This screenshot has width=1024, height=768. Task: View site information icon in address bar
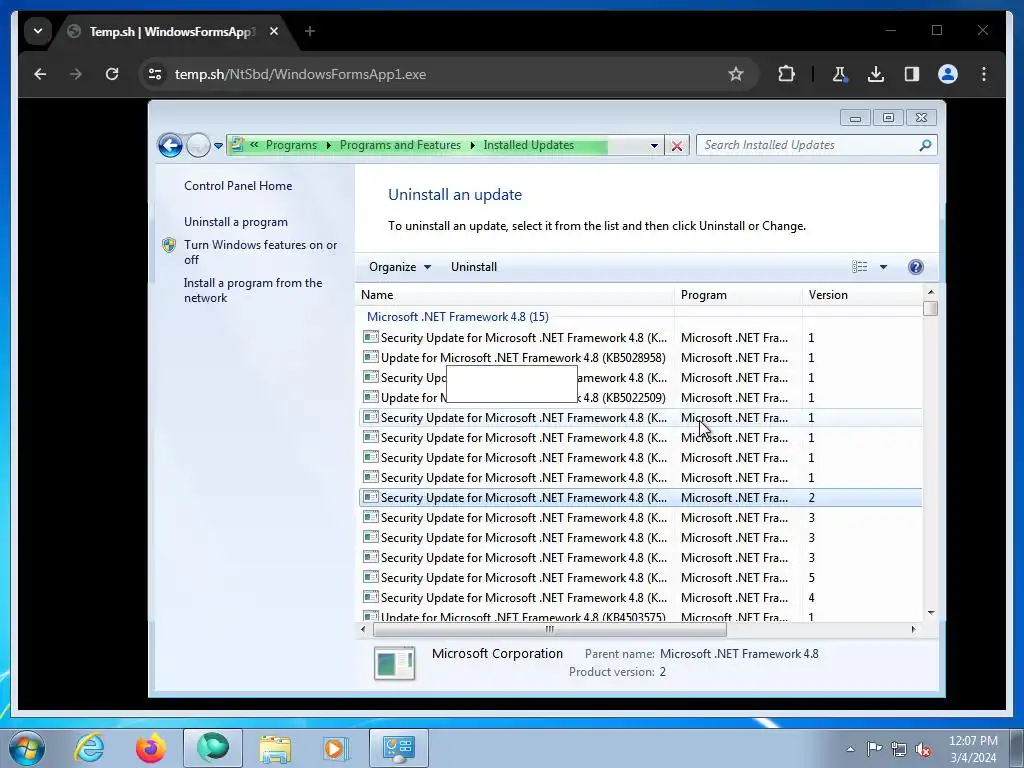pyautogui.click(x=155, y=74)
